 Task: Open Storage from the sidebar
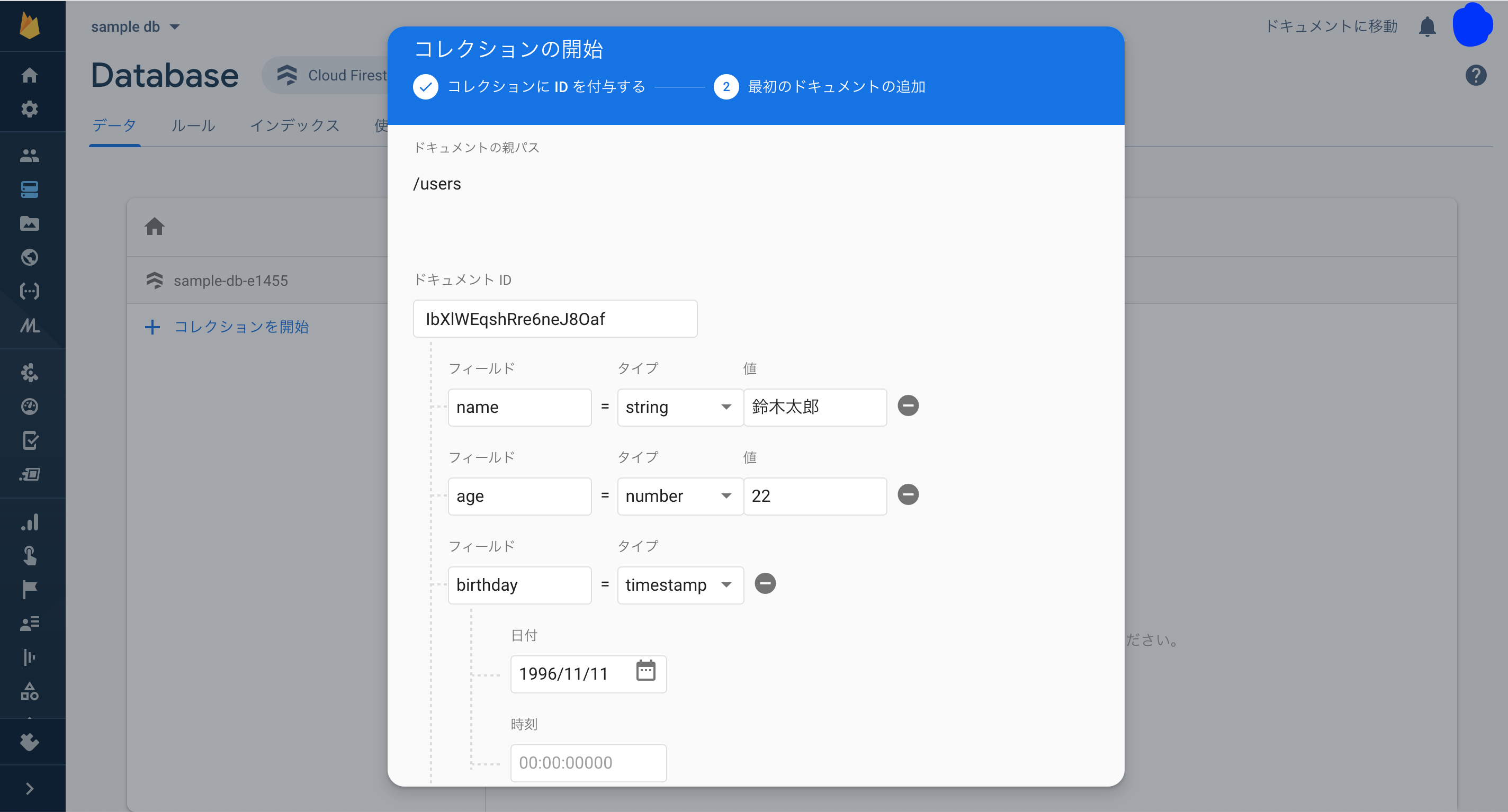(30, 223)
